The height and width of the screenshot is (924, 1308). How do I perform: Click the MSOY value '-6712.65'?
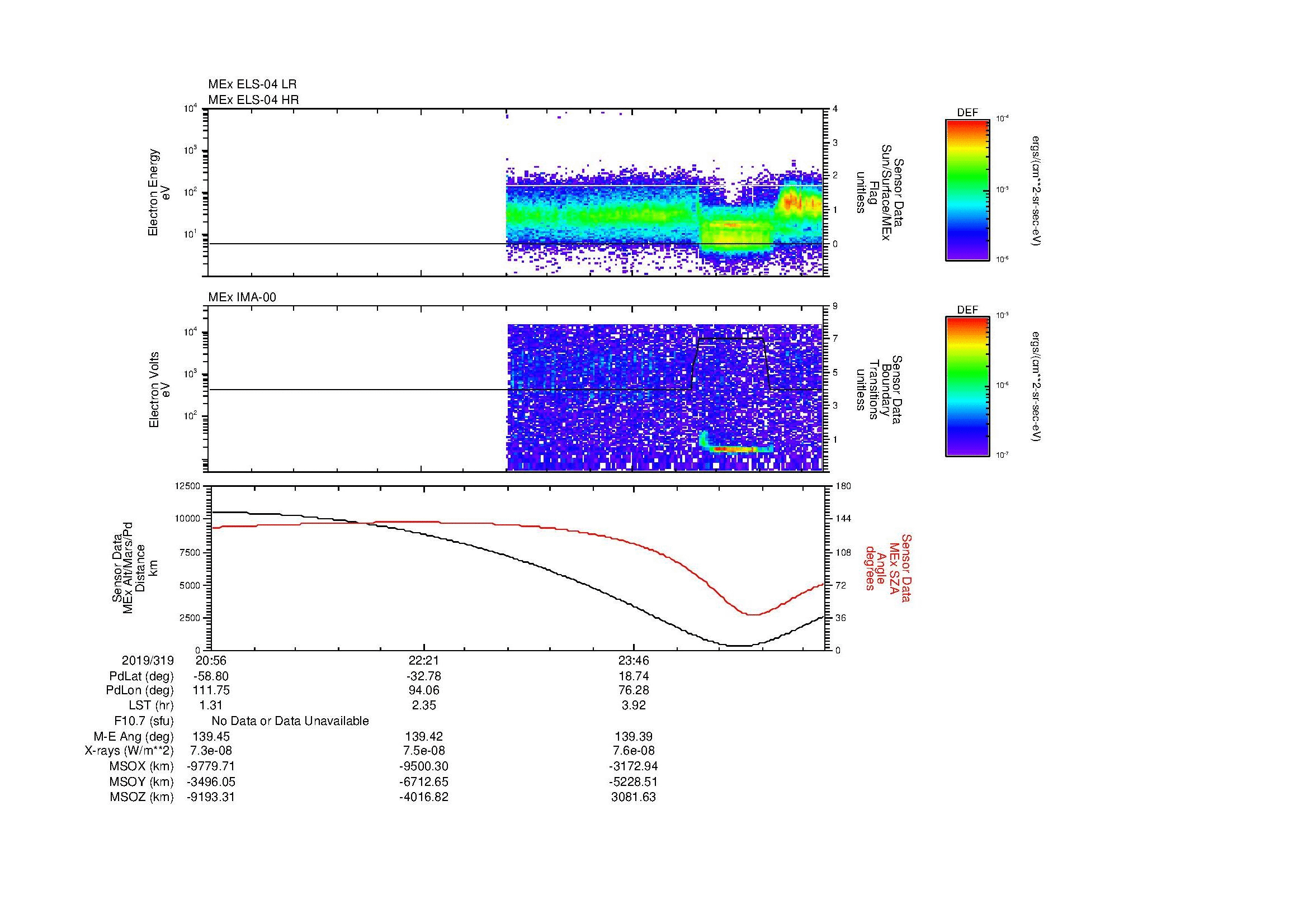[424, 782]
